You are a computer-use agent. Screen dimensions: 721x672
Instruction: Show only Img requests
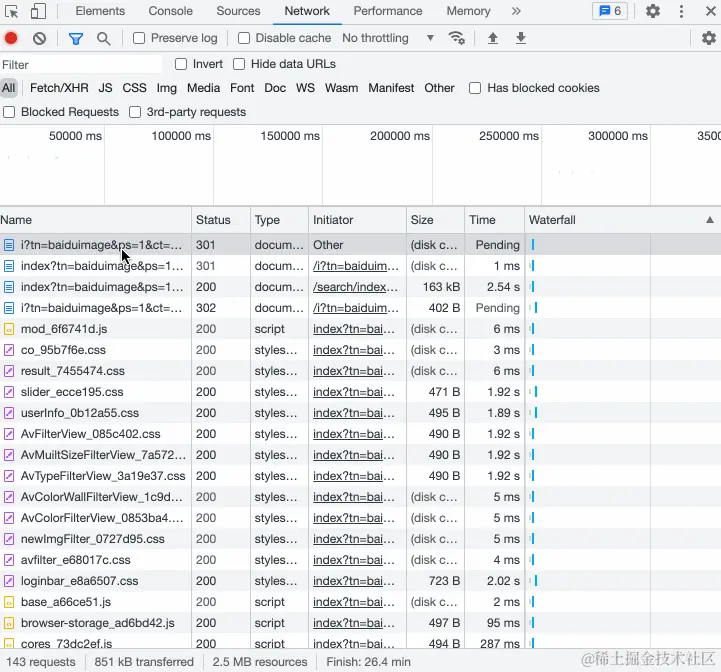tap(166, 88)
